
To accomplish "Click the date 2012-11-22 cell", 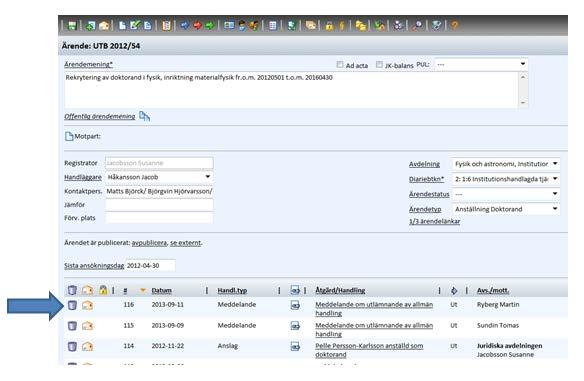I will tap(168, 346).
